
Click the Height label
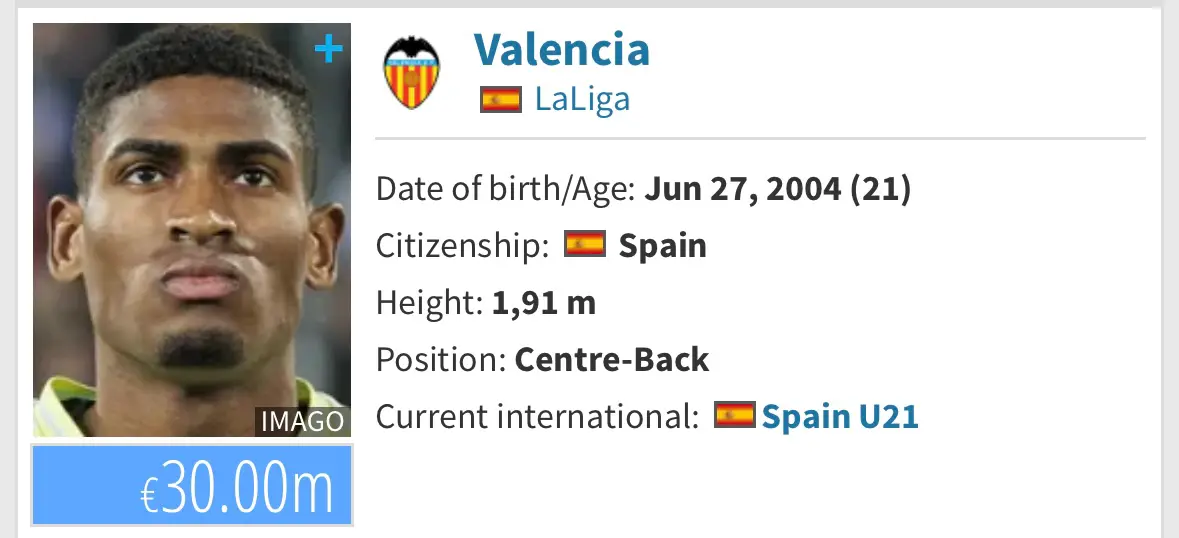coord(429,303)
